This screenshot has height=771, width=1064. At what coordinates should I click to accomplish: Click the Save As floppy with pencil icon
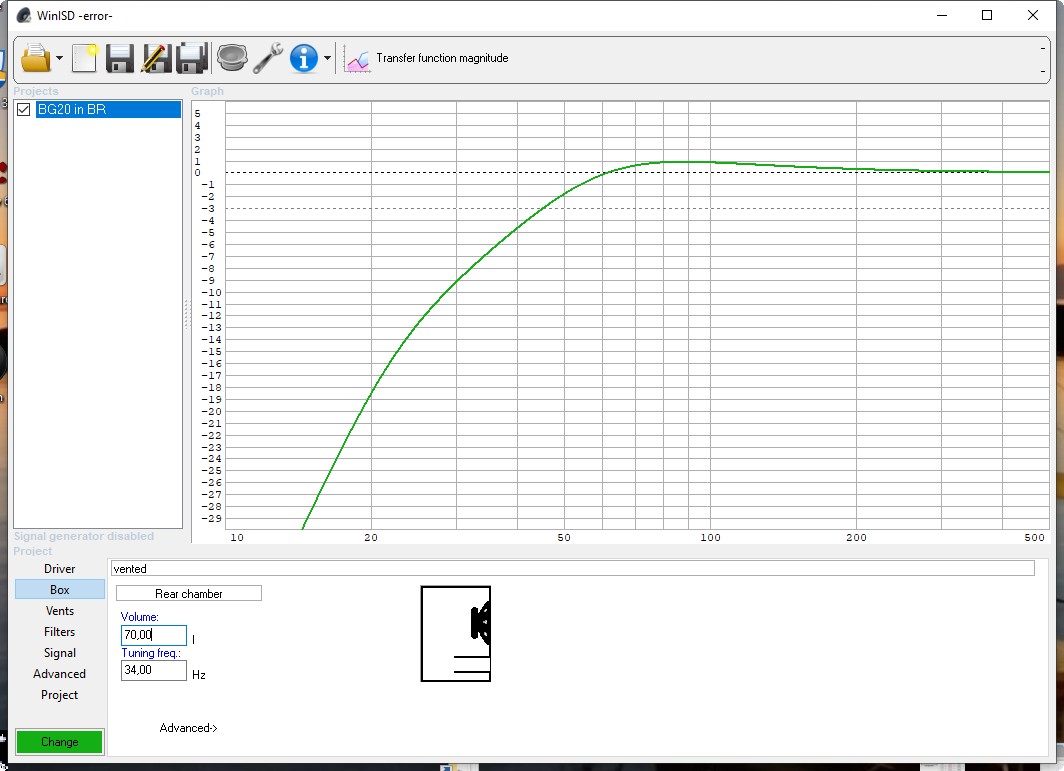[x=155, y=58]
